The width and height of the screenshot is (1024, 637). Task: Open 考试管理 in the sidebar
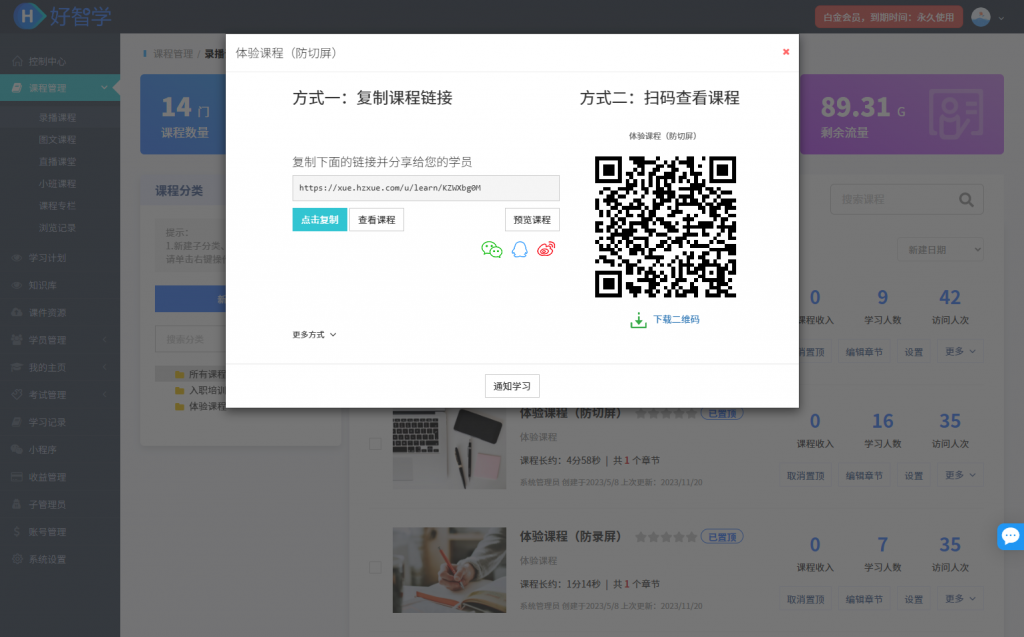[60, 395]
